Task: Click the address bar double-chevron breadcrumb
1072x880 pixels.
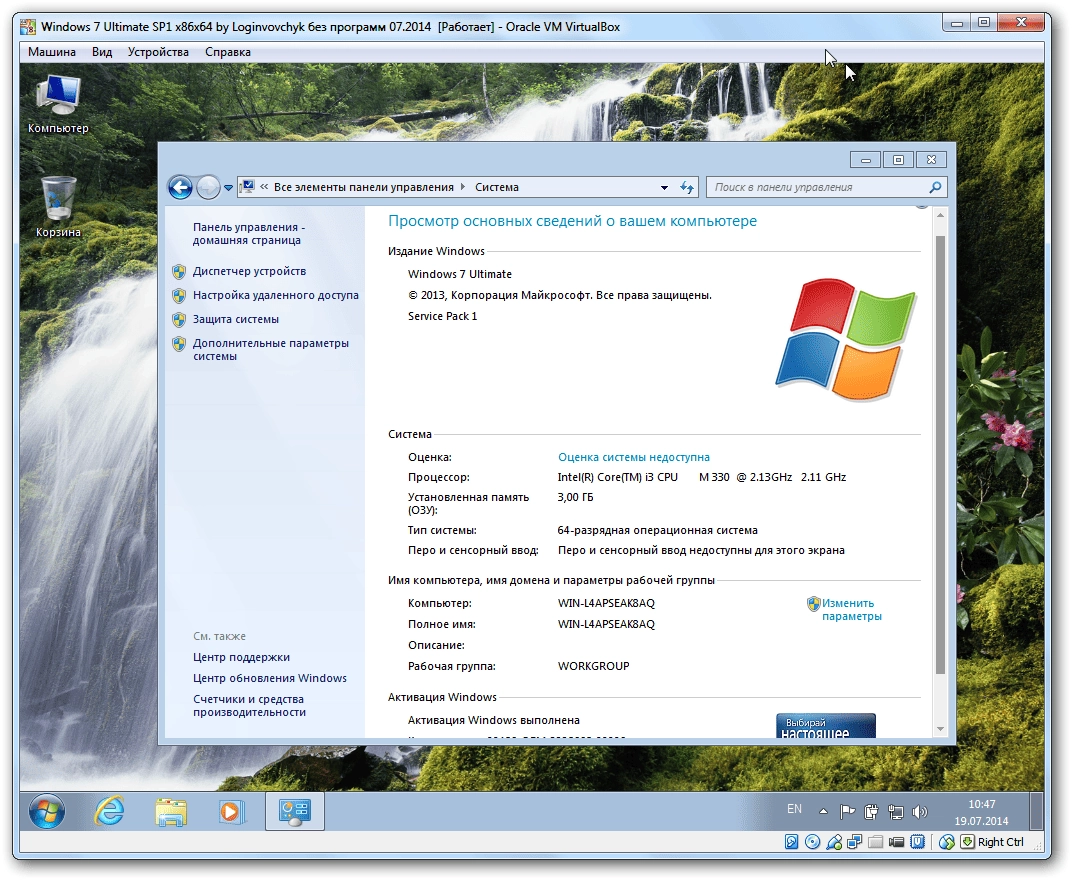Action: pyautogui.click(x=264, y=187)
